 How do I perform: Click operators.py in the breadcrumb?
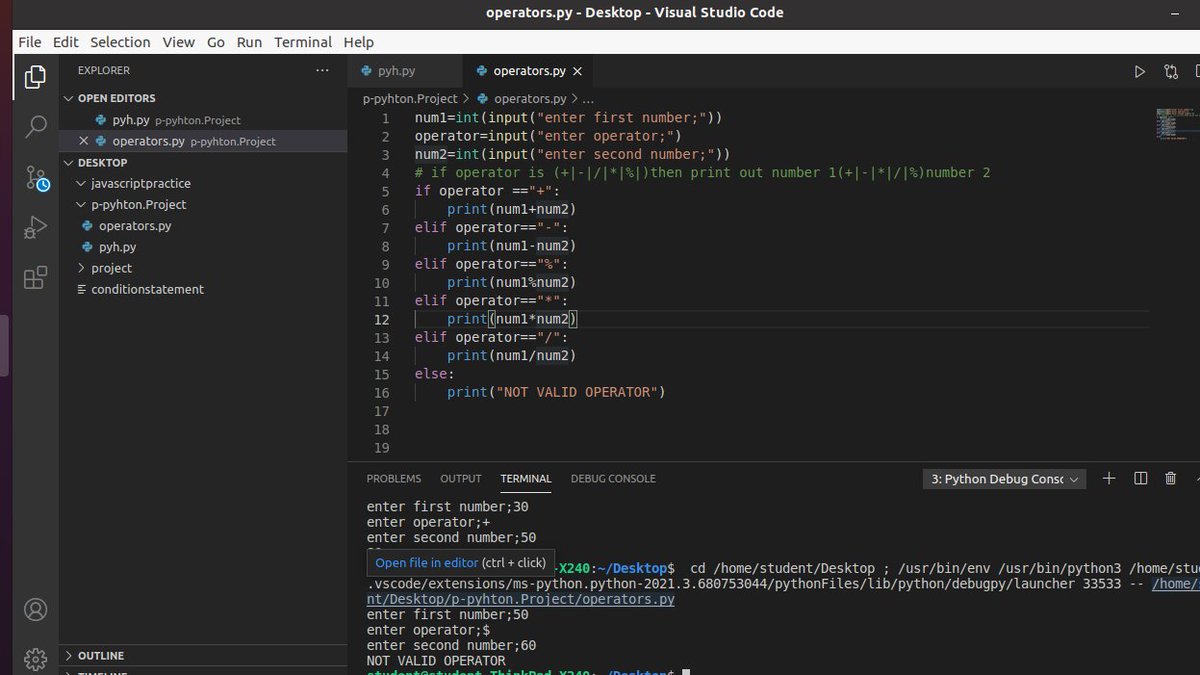530,99
